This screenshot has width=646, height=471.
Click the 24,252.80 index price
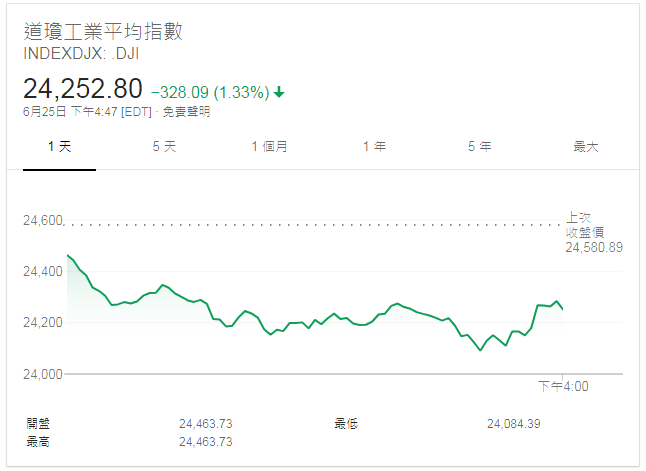(83, 89)
